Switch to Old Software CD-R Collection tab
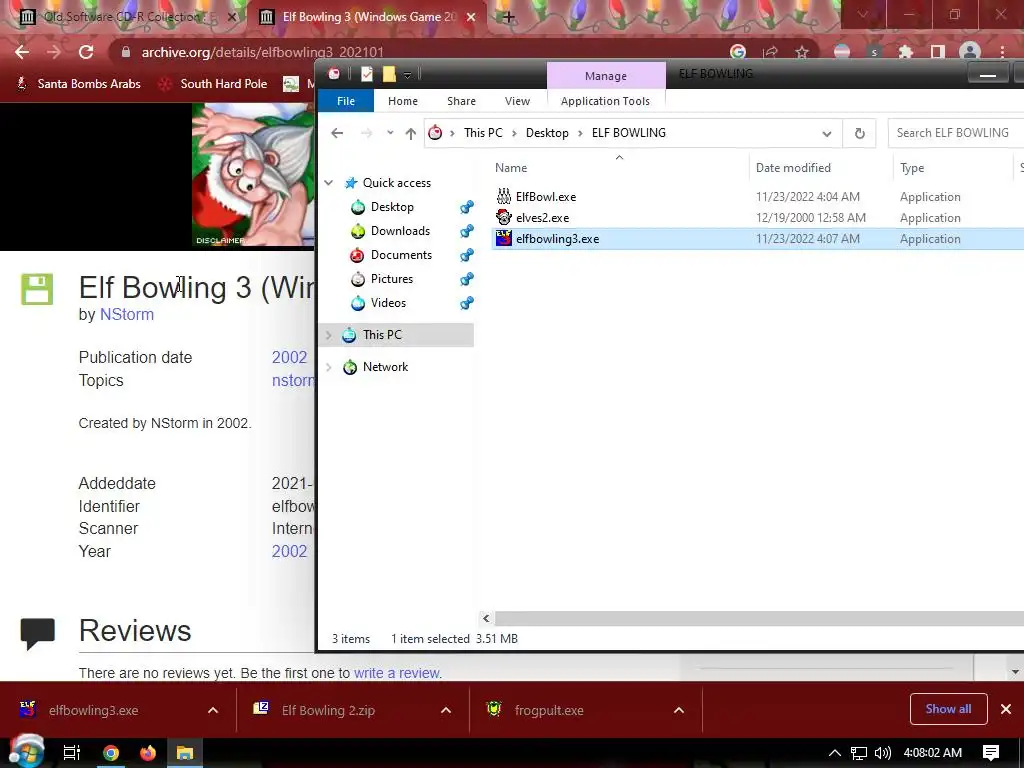Screen dimensions: 1024x768 (123, 17)
